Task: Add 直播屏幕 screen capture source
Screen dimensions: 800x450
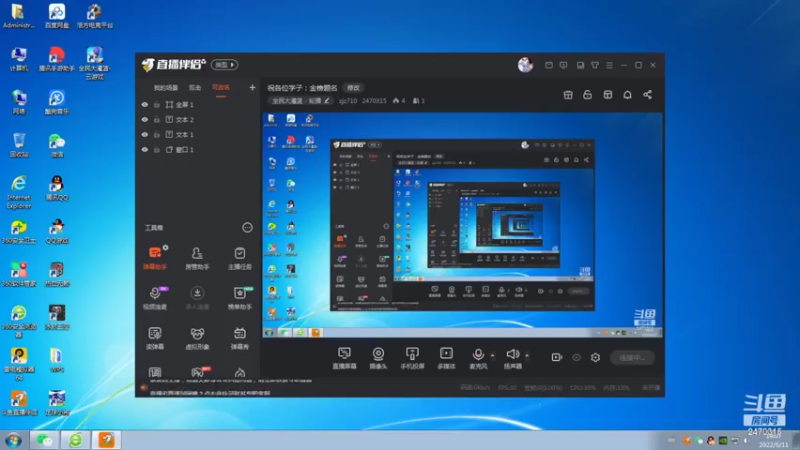Action: pos(344,358)
